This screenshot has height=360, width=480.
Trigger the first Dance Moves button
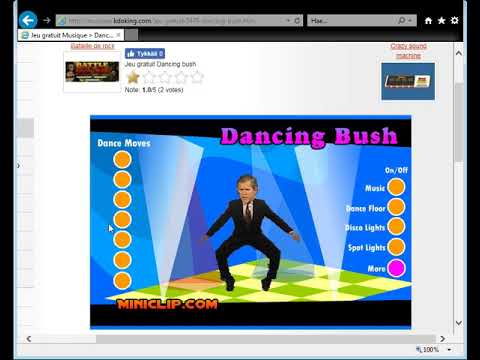(x=122, y=160)
